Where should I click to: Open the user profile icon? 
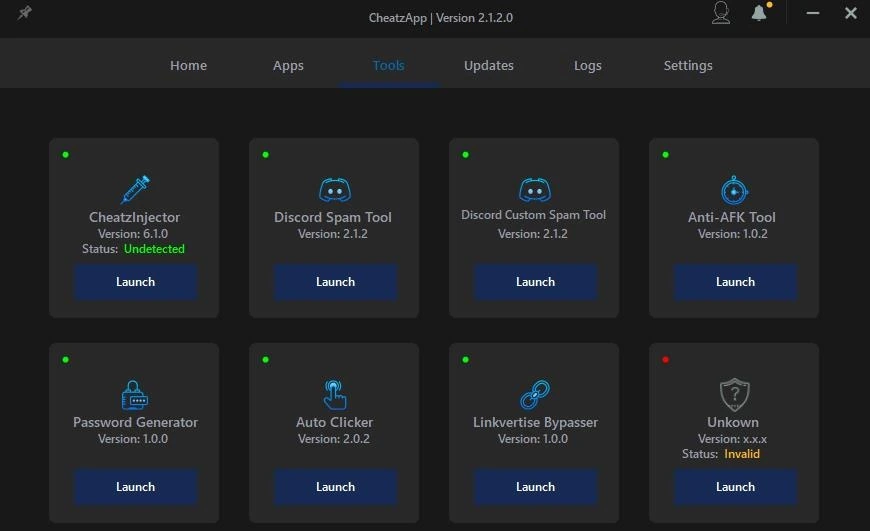(721, 13)
